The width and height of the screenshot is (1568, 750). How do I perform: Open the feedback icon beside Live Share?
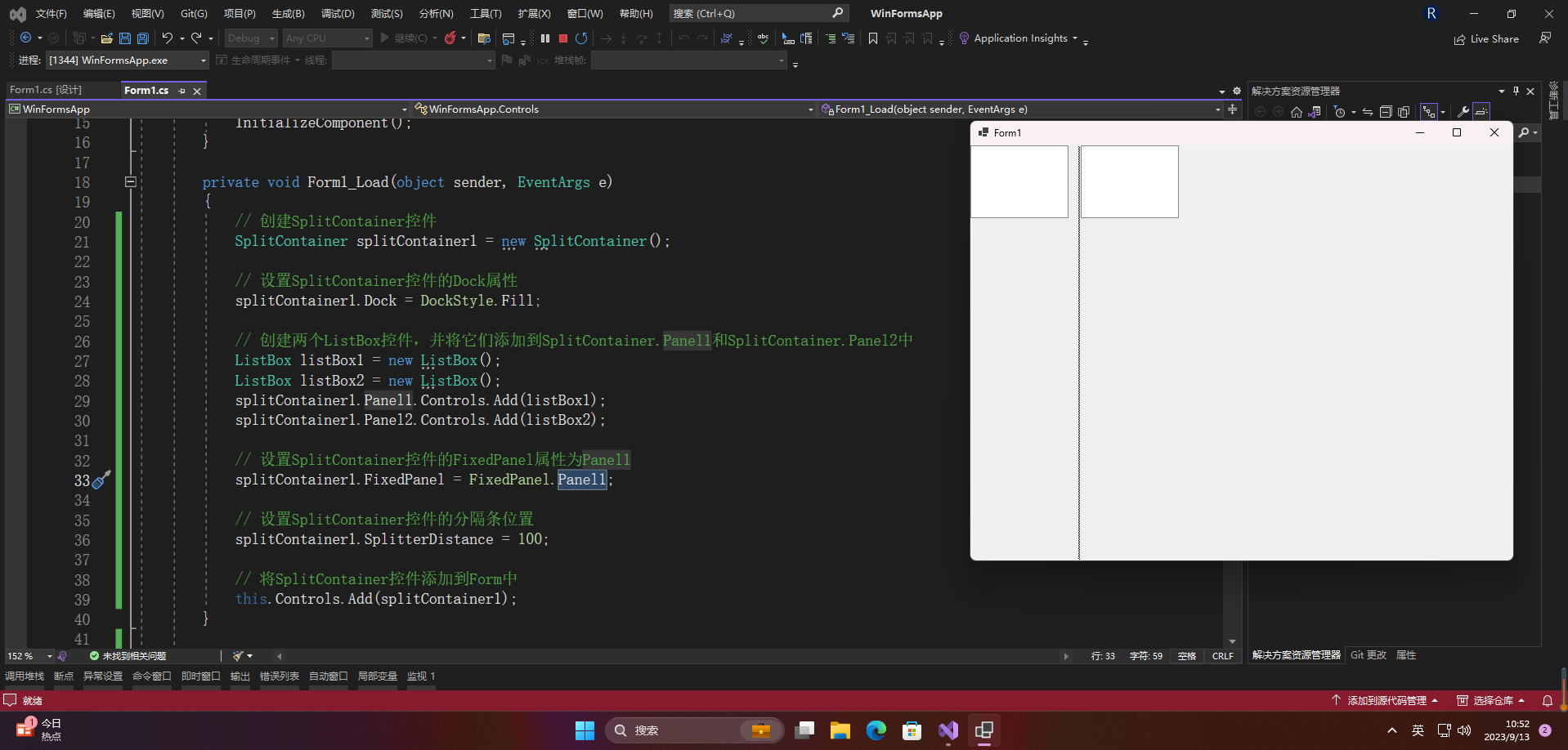point(1545,38)
